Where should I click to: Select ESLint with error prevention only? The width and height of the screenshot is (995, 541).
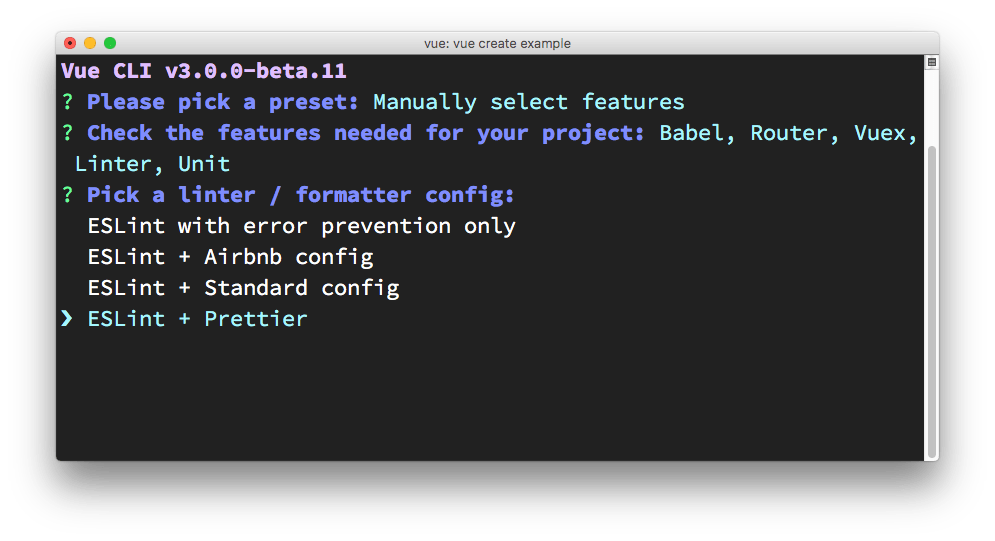[x=301, y=226]
